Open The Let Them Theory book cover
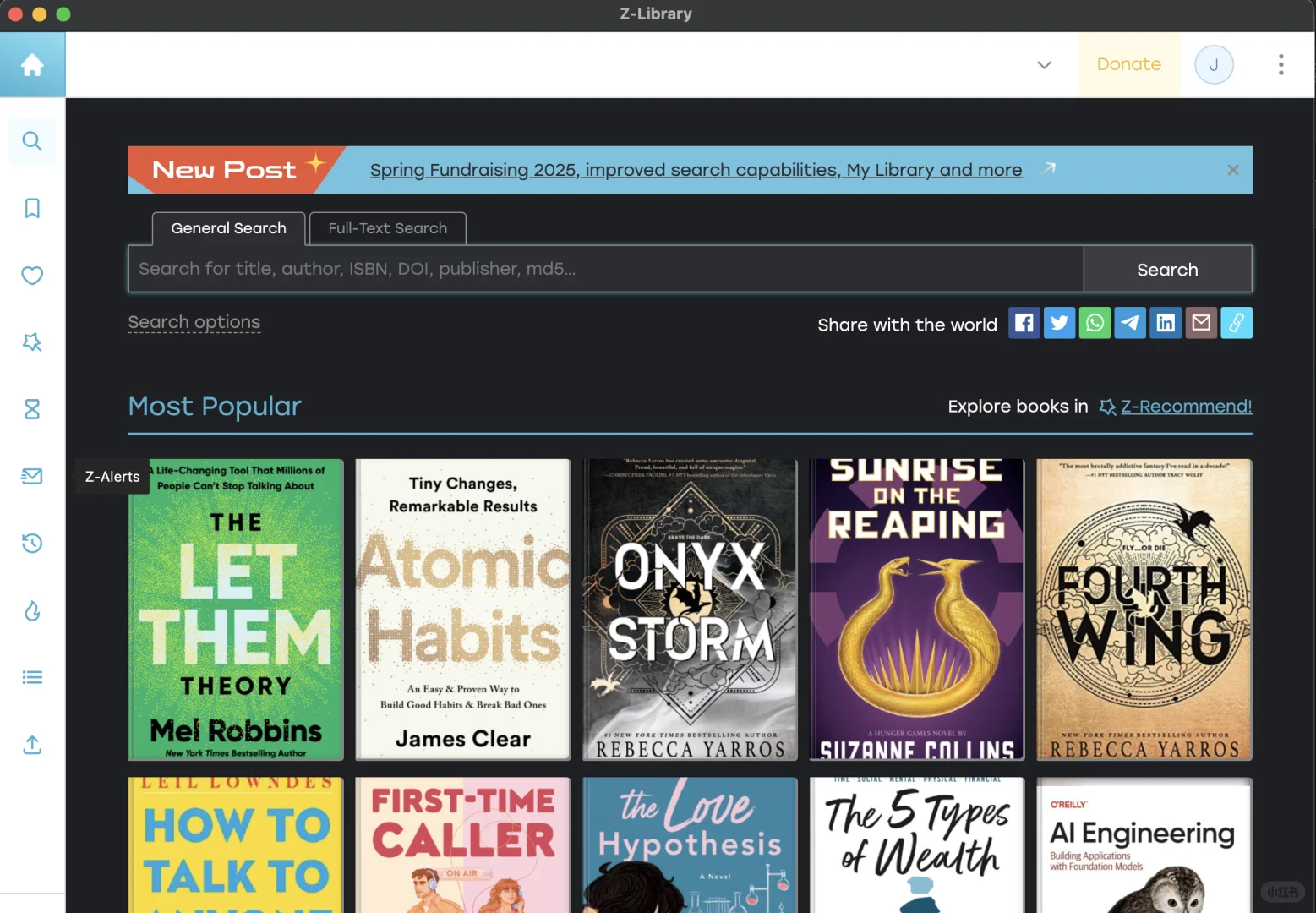This screenshot has width=1316, height=913. pos(236,610)
